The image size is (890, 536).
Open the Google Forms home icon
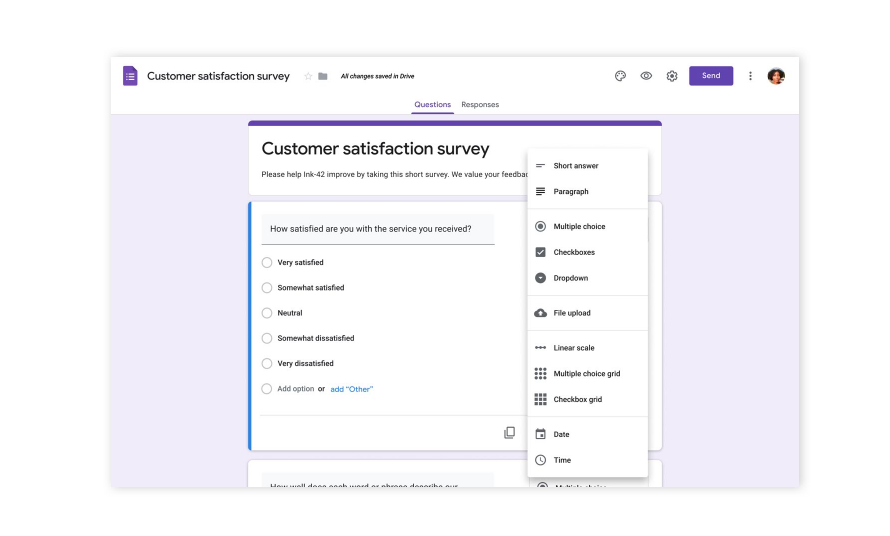pos(130,76)
